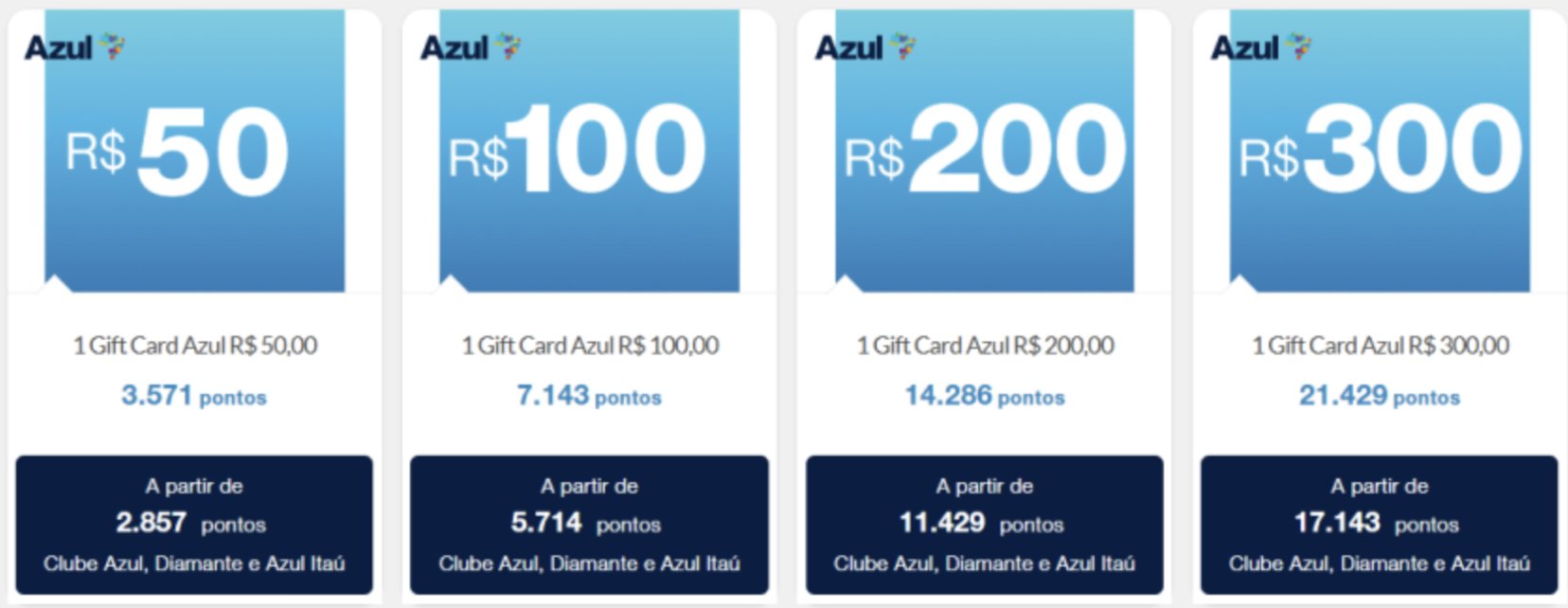
Task: Select the '1 Gift Card Azul R$ 50,00' title
Action: tap(195, 346)
